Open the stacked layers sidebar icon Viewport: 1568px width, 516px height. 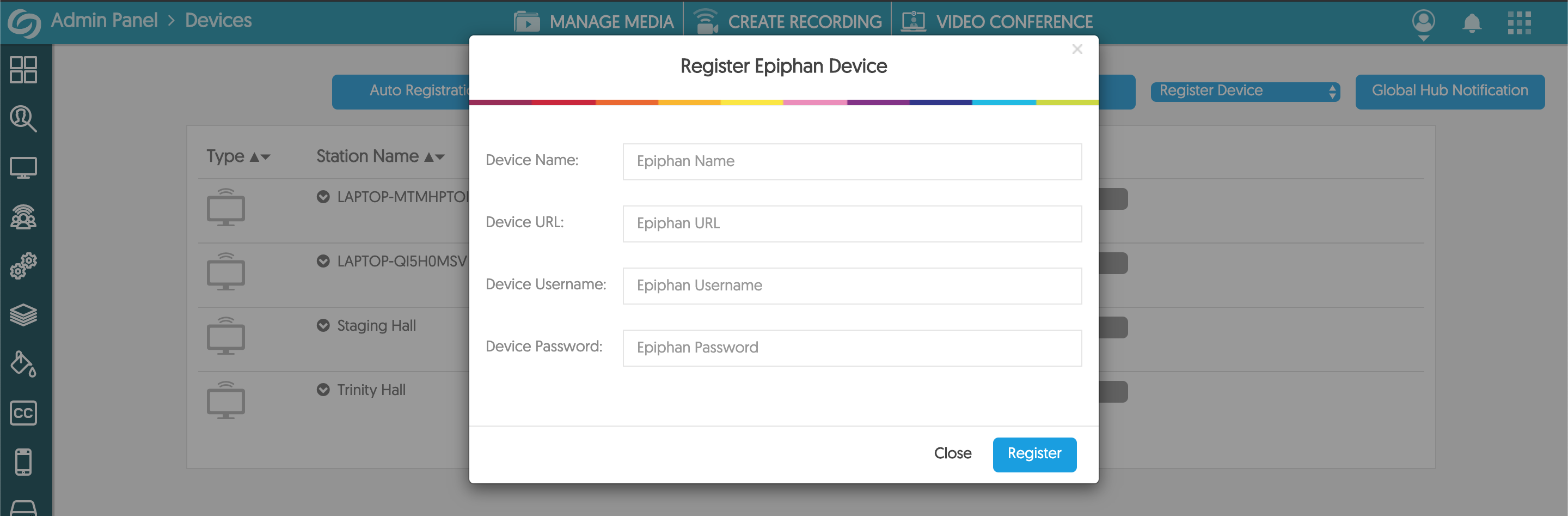pos(23,315)
